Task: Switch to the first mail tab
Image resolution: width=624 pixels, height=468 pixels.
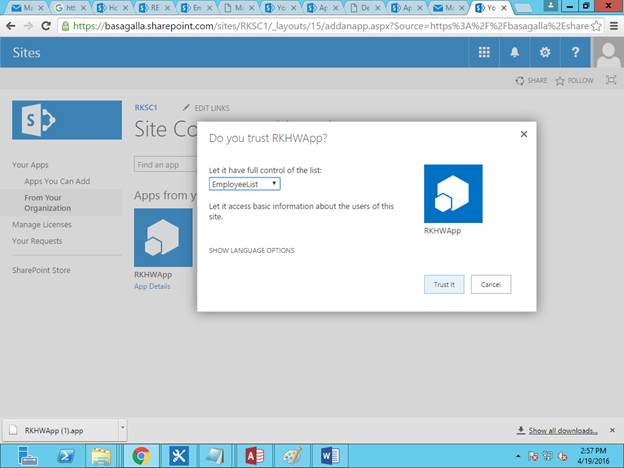Action: pos(27,8)
